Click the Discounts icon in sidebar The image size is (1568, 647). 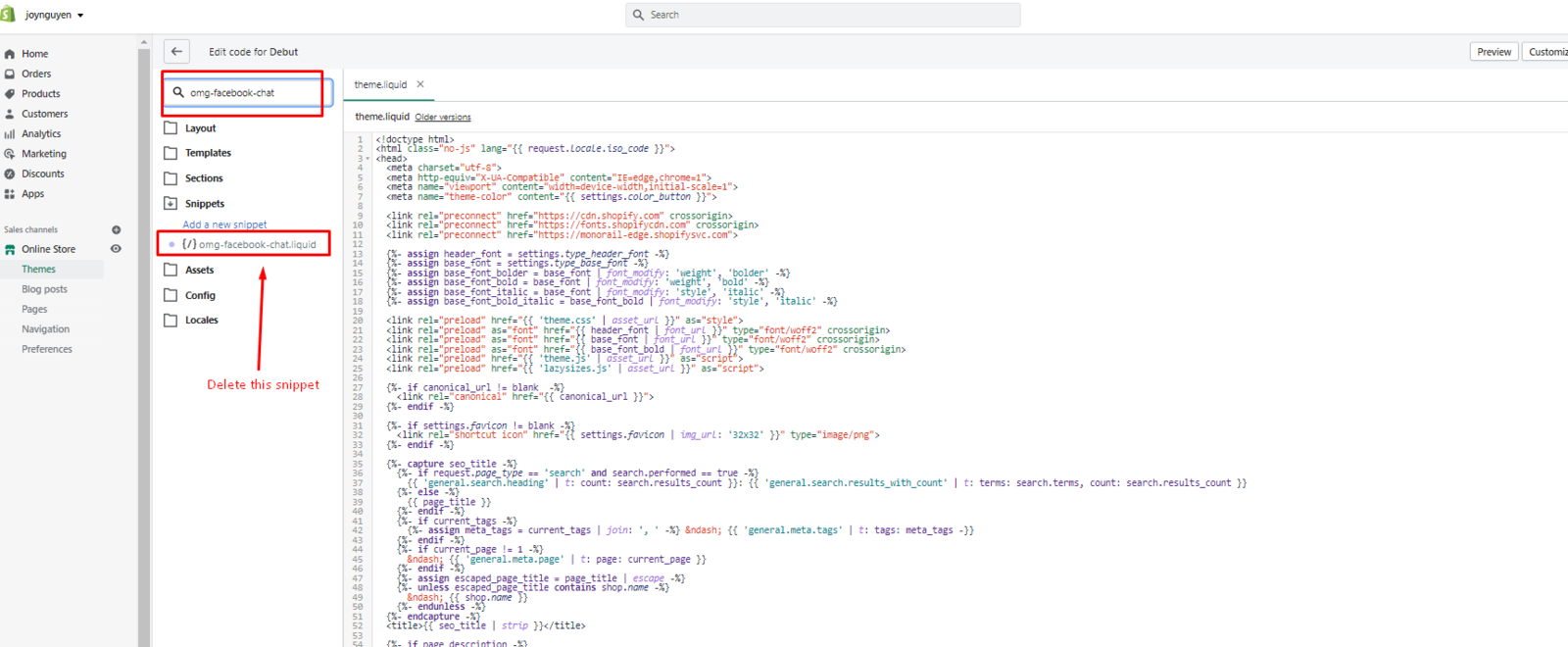click(x=10, y=174)
